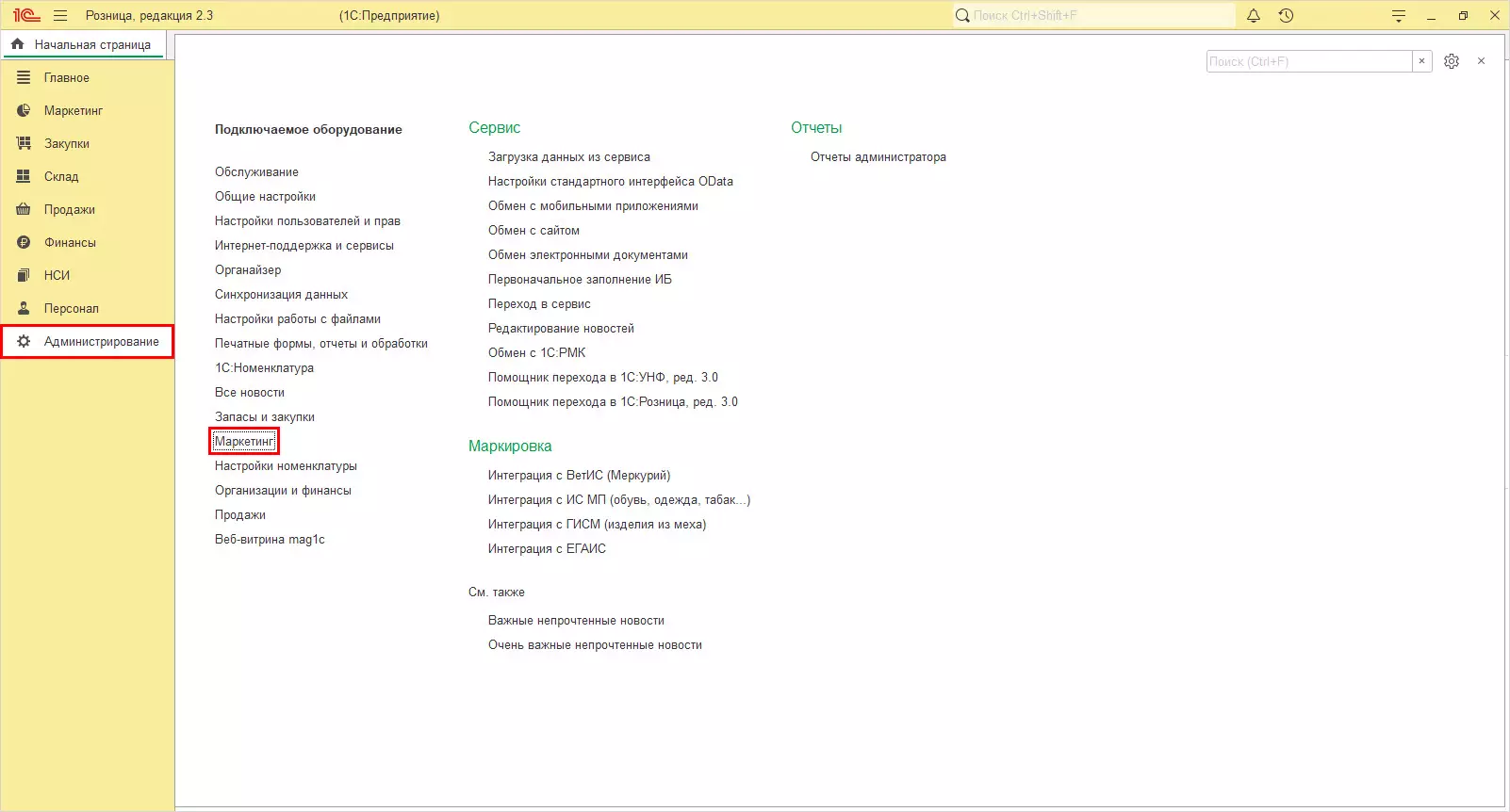Screen dimensions: 1510x812
Task: Open the 1С:Номенклатура link
Action: (264, 368)
